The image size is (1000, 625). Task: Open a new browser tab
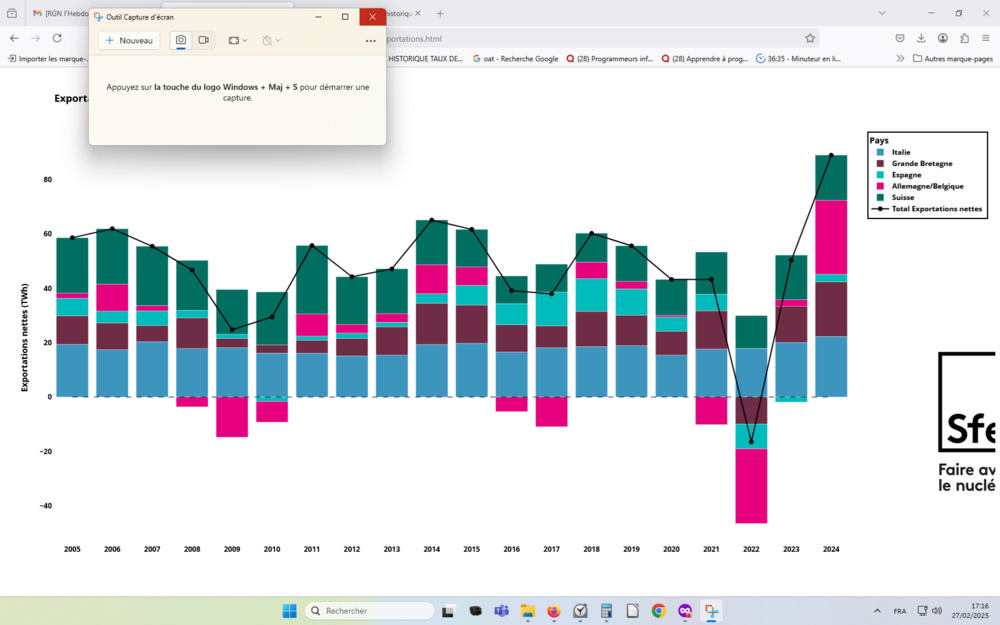point(440,13)
